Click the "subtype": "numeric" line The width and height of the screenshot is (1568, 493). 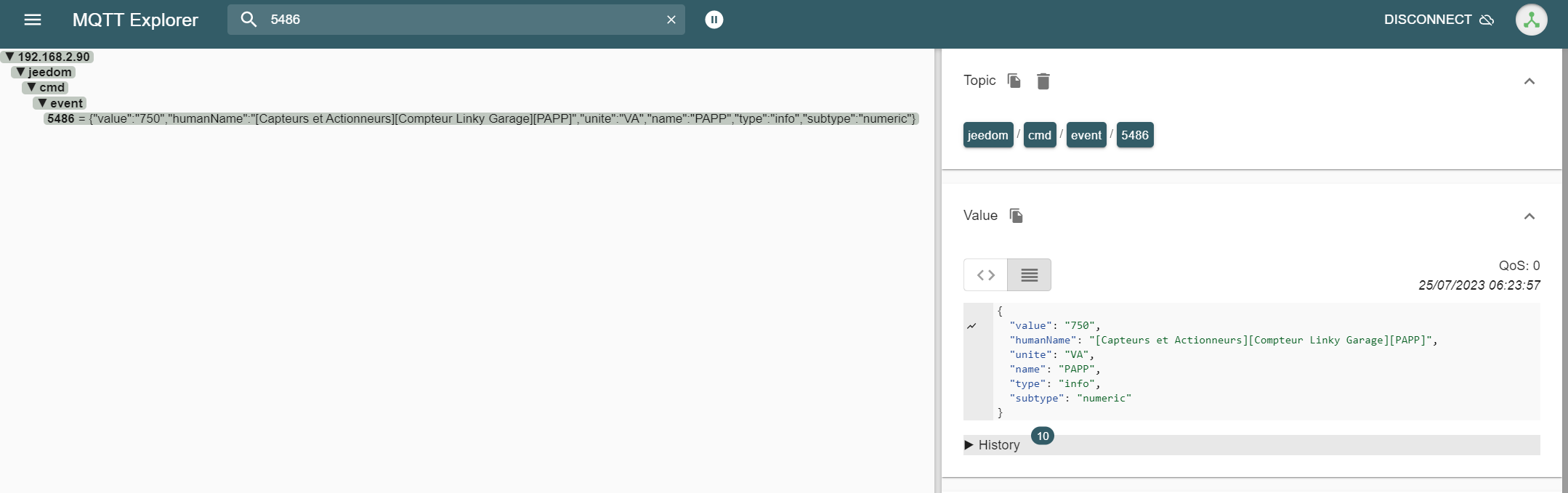click(1070, 398)
